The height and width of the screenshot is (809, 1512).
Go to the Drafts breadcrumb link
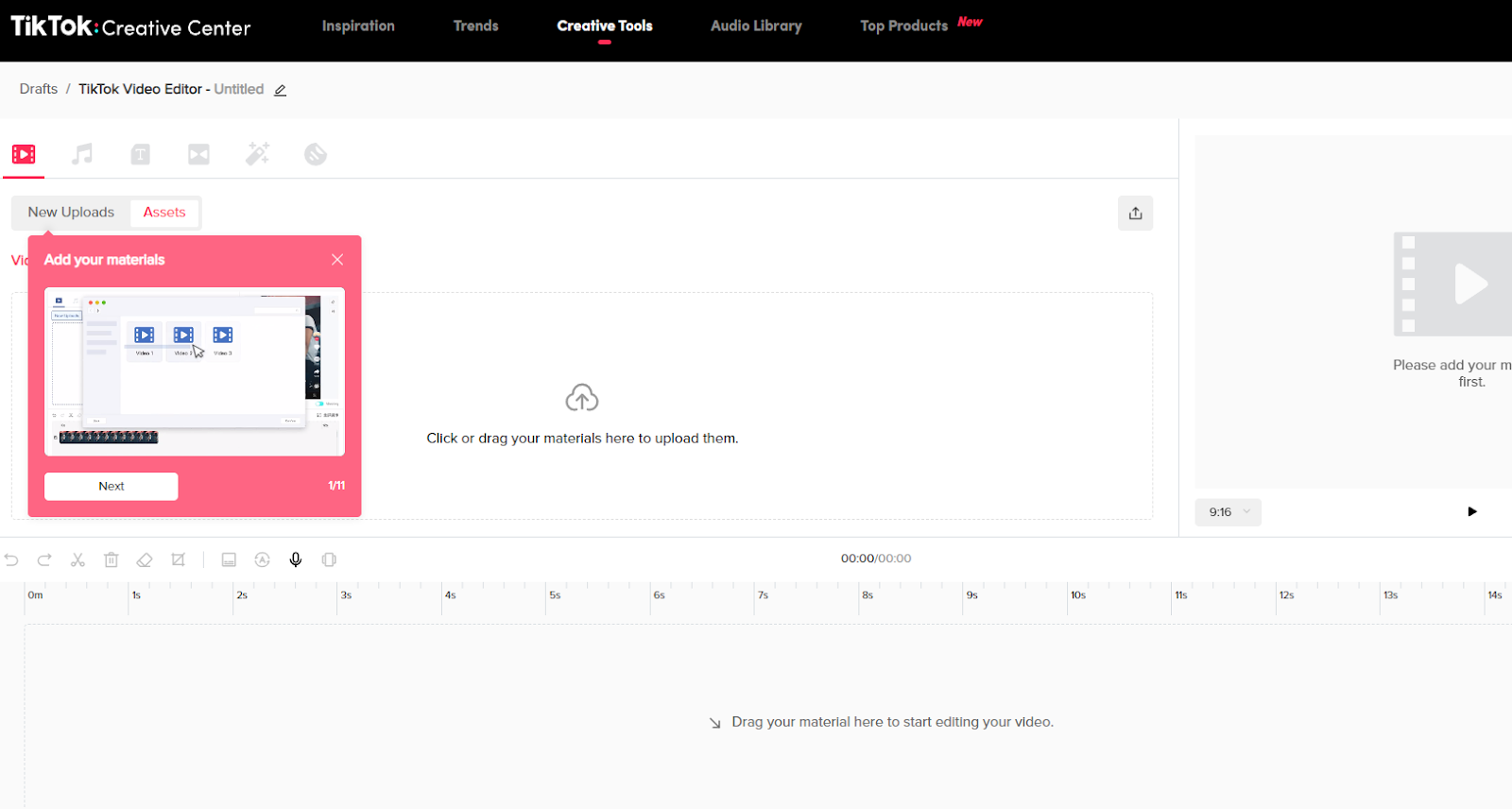click(39, 89)
